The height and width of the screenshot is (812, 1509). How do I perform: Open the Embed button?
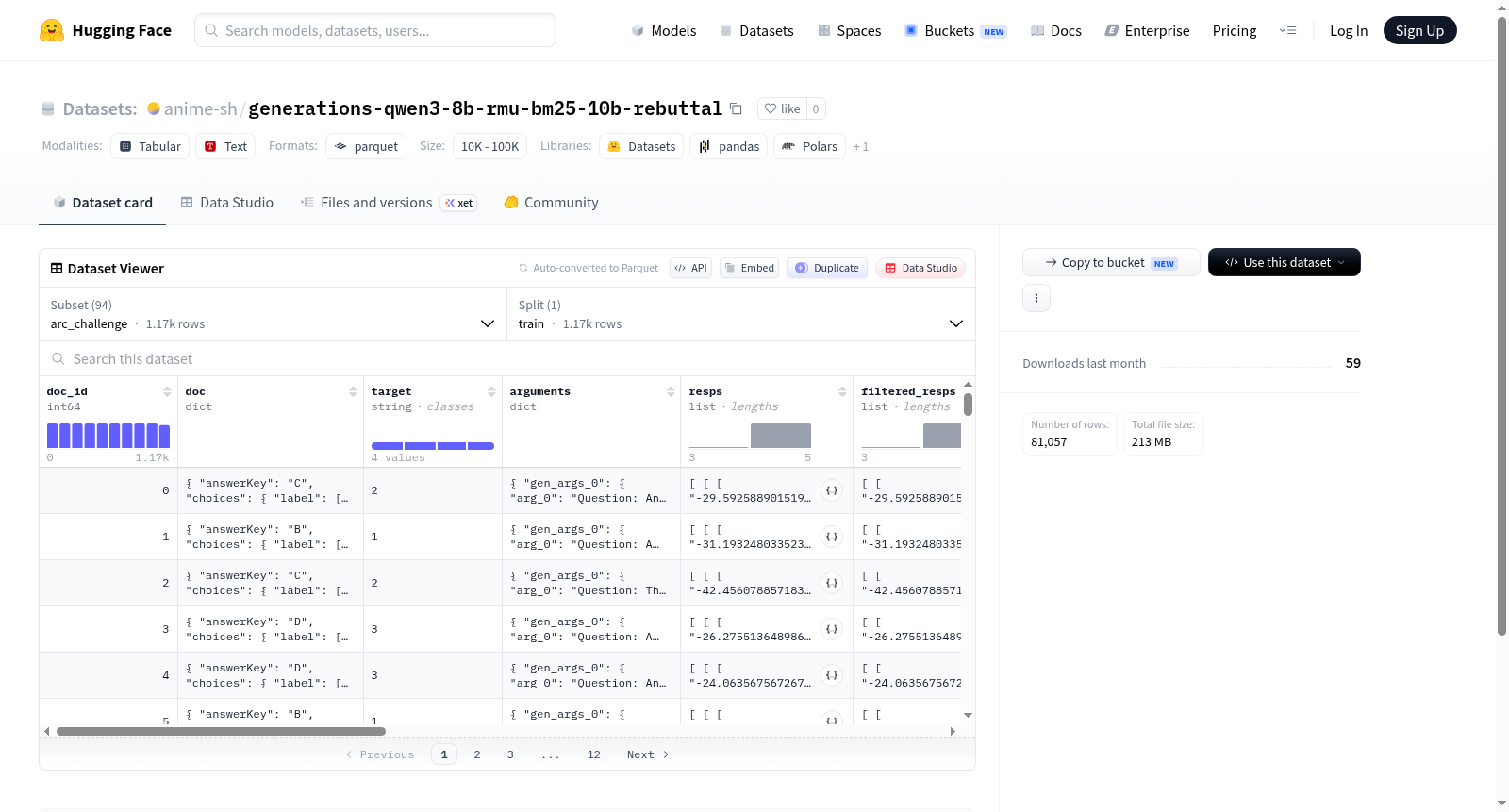[750, 268]
